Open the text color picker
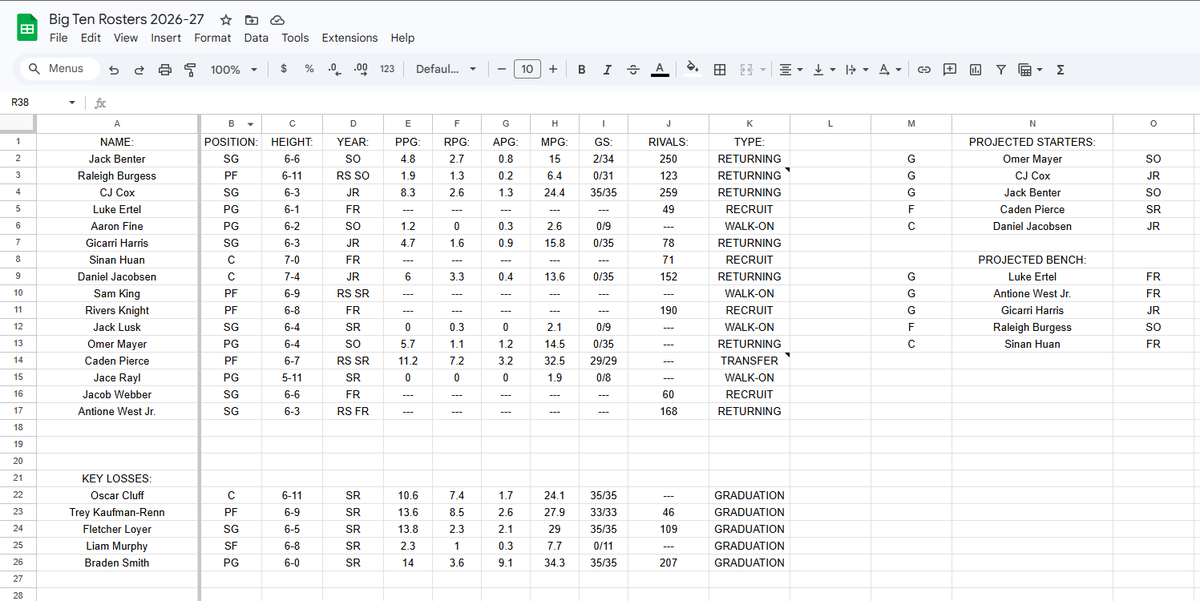Viewport: 1200px width, 601px height. [659, 70]
